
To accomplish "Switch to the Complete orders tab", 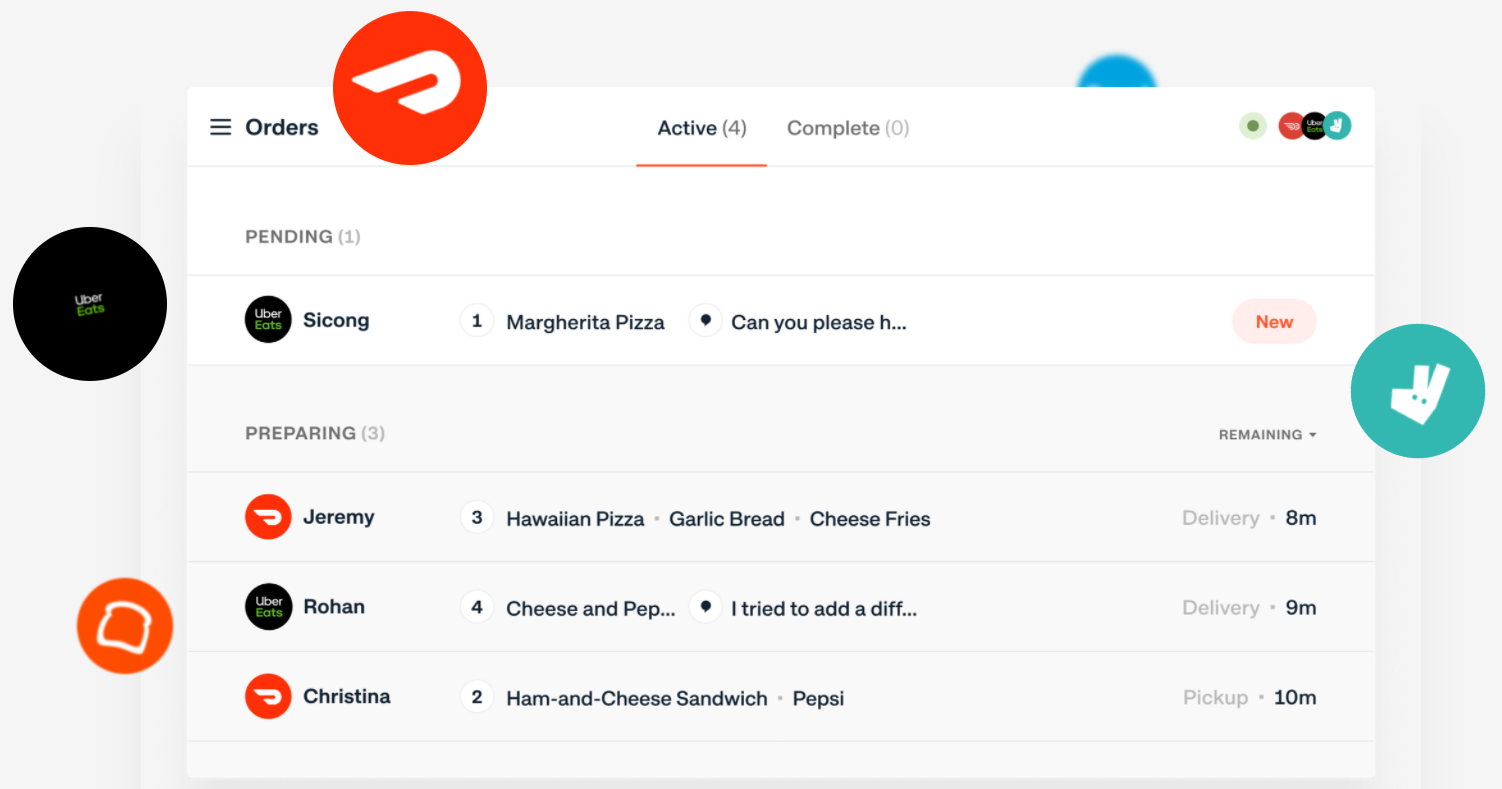I will pos(847,128).
